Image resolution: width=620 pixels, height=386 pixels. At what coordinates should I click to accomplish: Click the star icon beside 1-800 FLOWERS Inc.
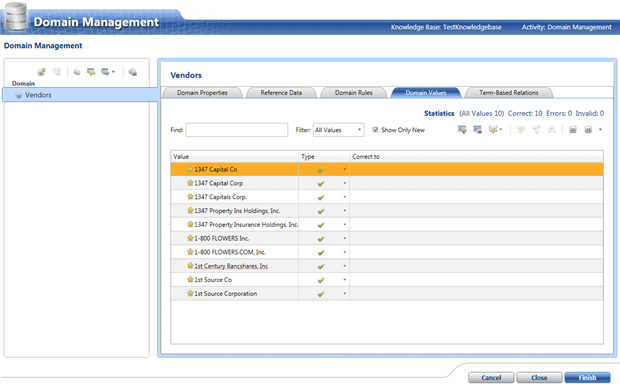[x=190, y=238]
